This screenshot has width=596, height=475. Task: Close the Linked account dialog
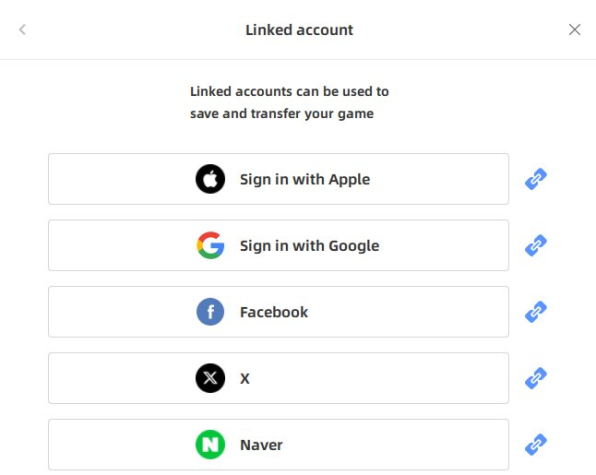(x=574, y=29)
